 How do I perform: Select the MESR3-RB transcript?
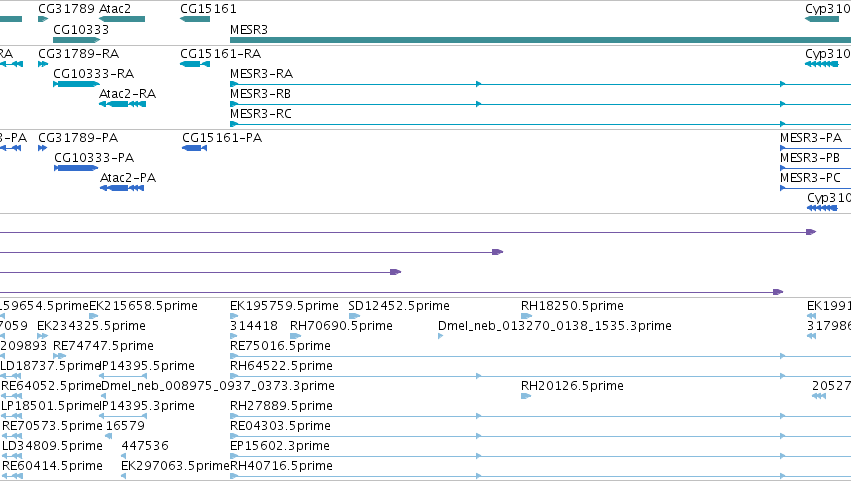click(x=541, y=104)
